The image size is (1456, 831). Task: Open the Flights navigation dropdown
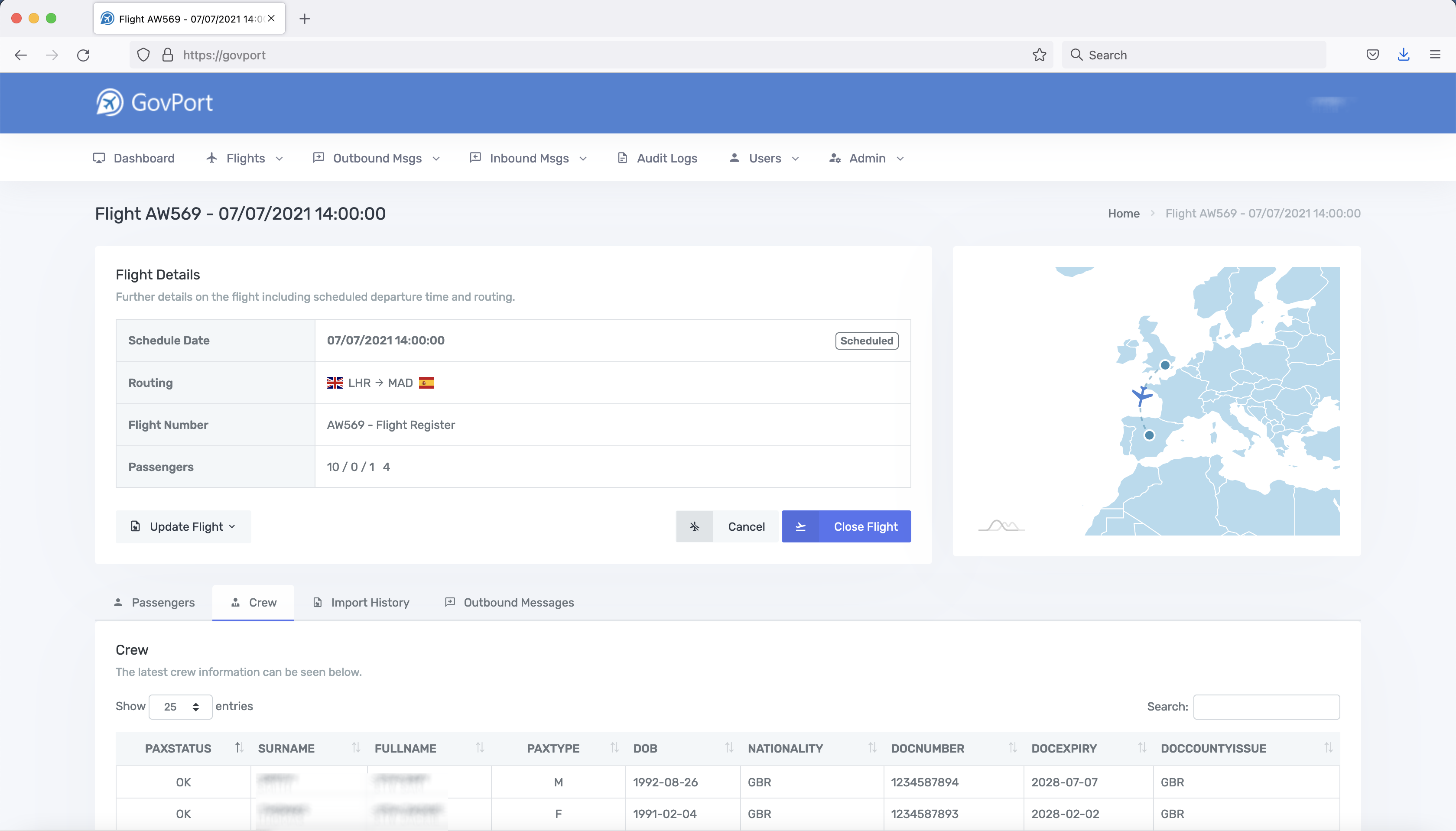click(245, 158)
